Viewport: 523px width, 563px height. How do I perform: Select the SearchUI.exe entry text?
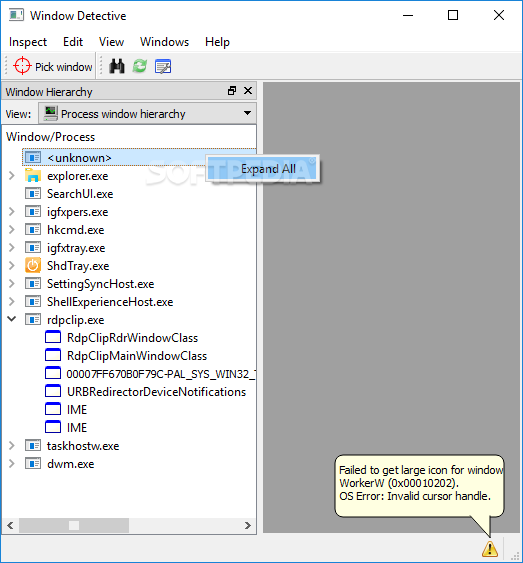point(80,194)
